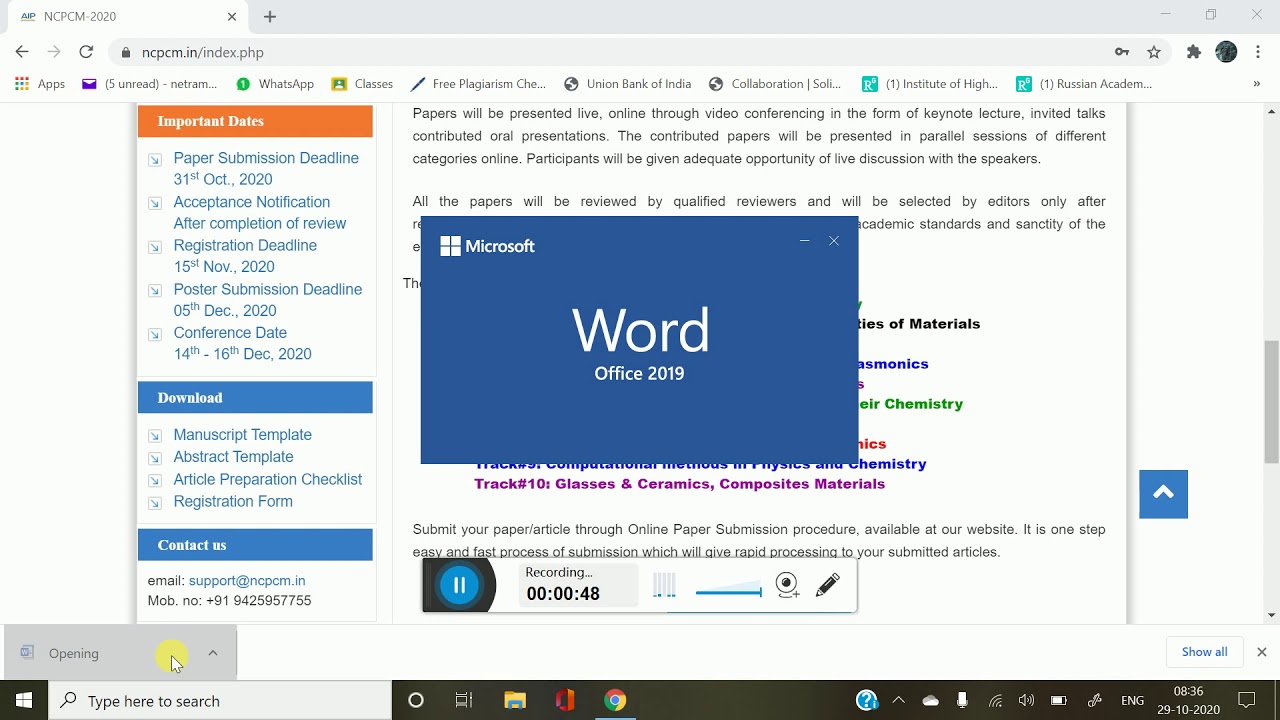The height and width of the screenshot is (720, 1280).
Task: Click the recorder audio level meter
Action: pos(664,586)
